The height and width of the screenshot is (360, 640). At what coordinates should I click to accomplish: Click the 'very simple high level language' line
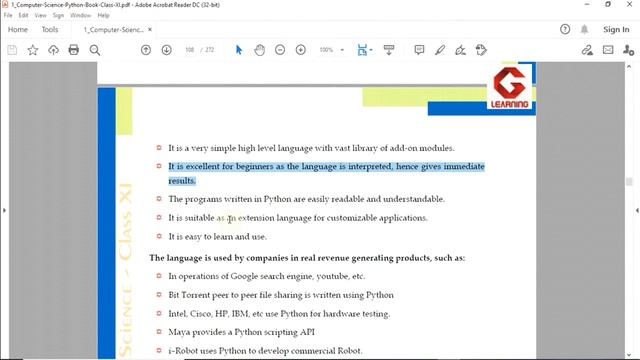[311, 148]
